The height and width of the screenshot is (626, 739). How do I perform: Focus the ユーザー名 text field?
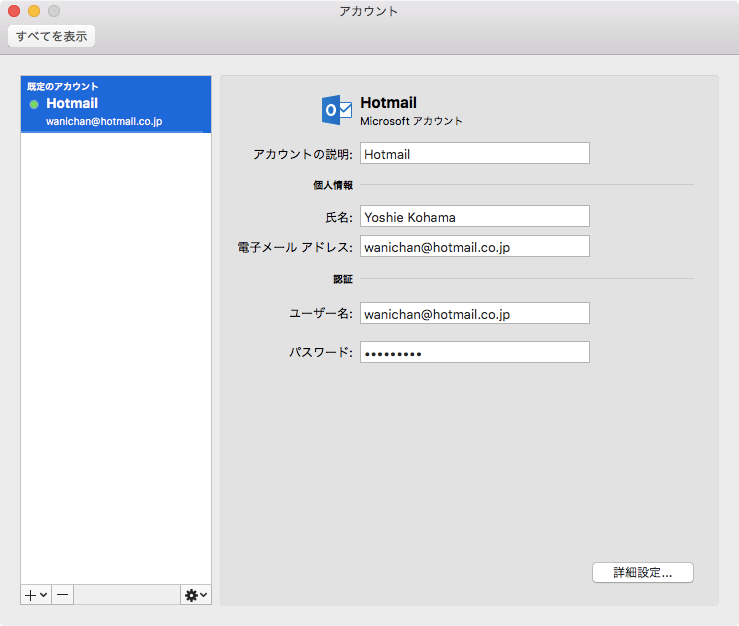[x=474, y=313]
